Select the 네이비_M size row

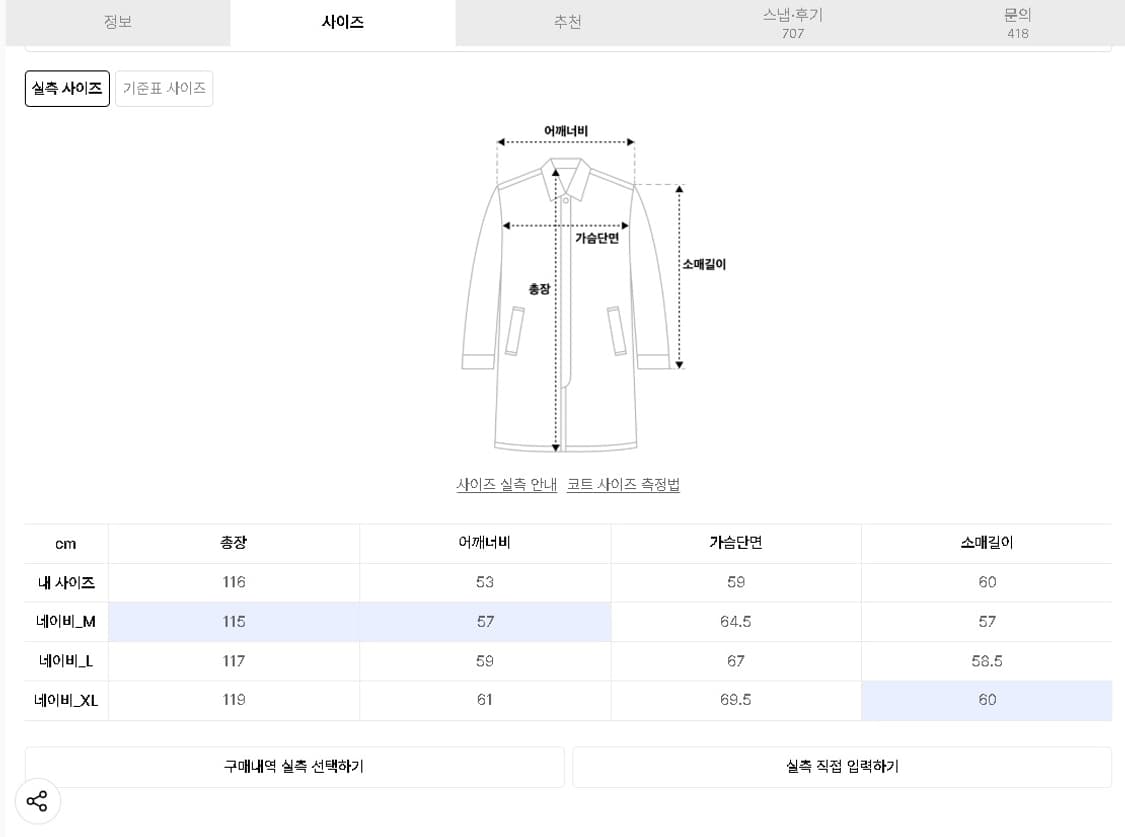65,621
